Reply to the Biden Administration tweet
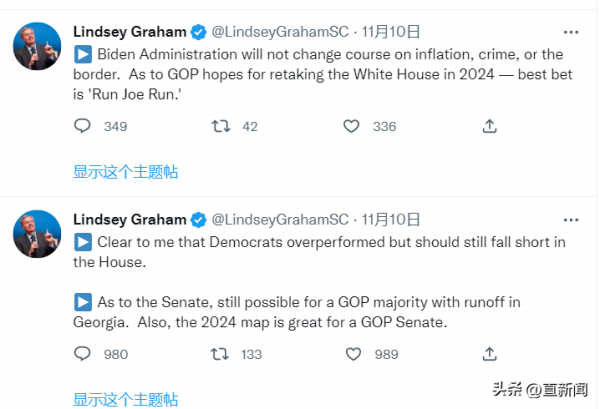 (82, 126)
